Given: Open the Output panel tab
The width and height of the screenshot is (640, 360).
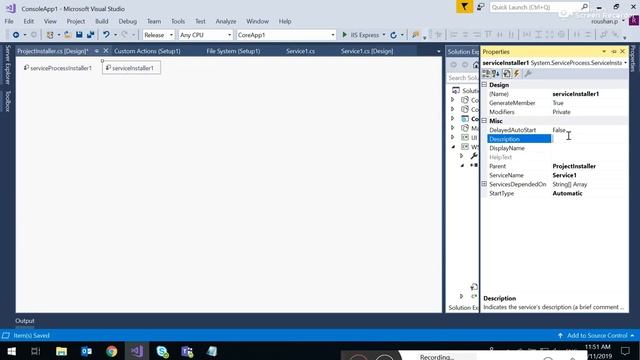Looking at the screenshot, I should pos(25,321).
